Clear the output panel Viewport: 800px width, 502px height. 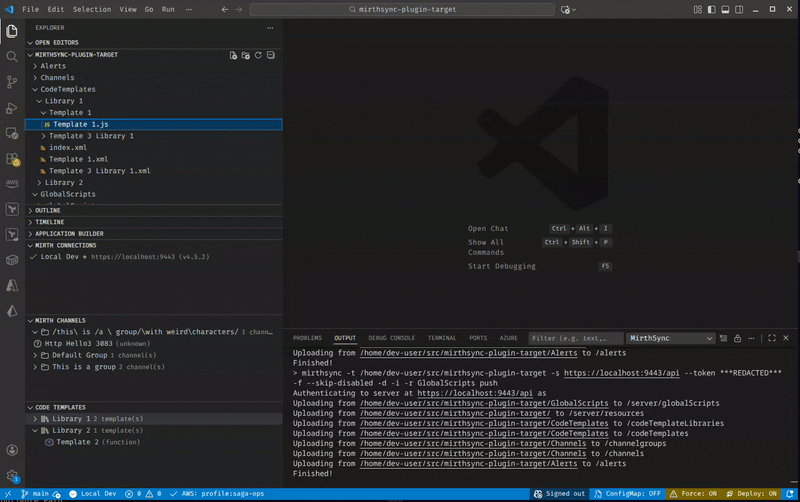pos(723,338)
